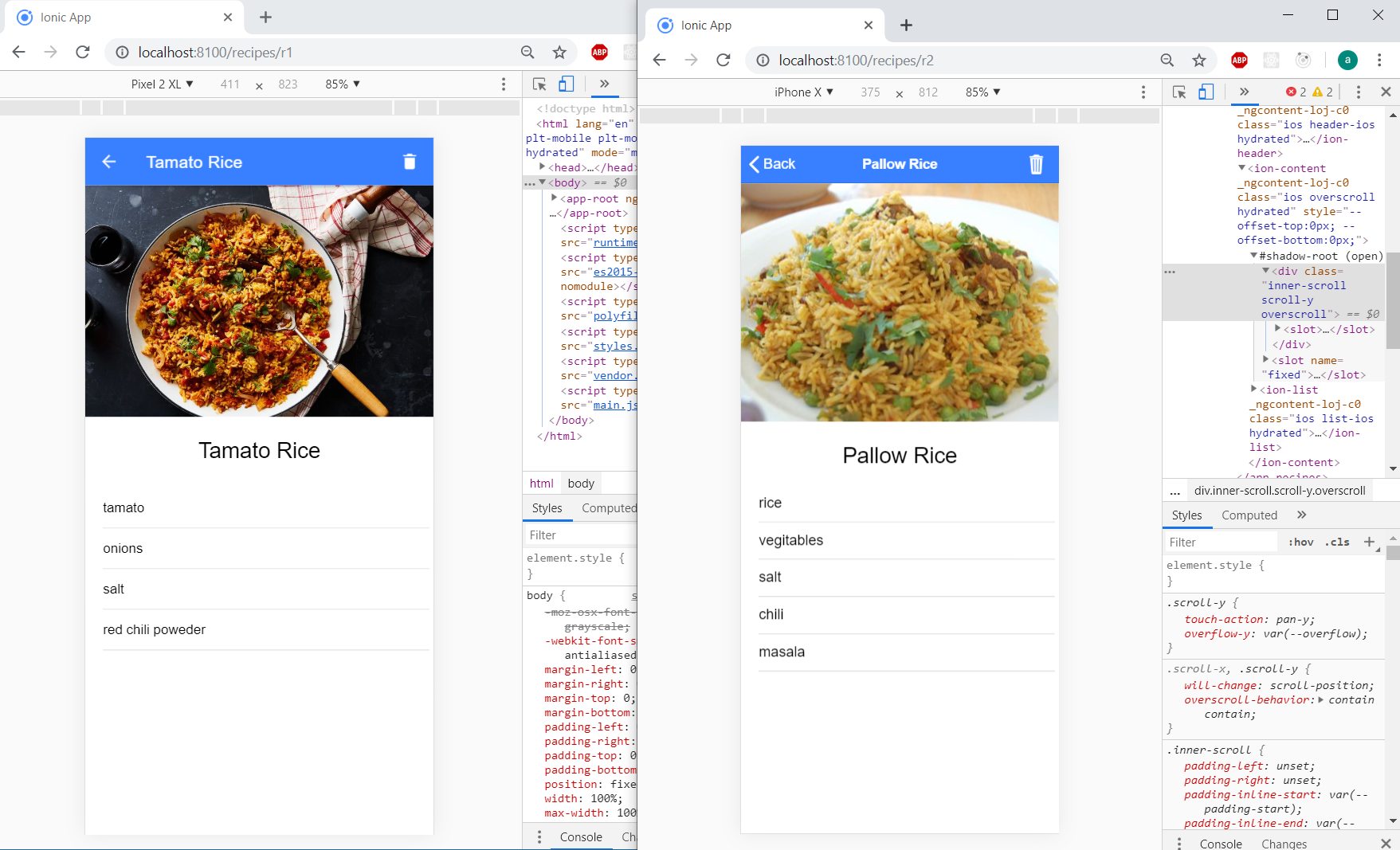Click the profile avatar in right browser
Image resolution: width=1400 pixels, height=850 pixels.
tap(1347, 60)
